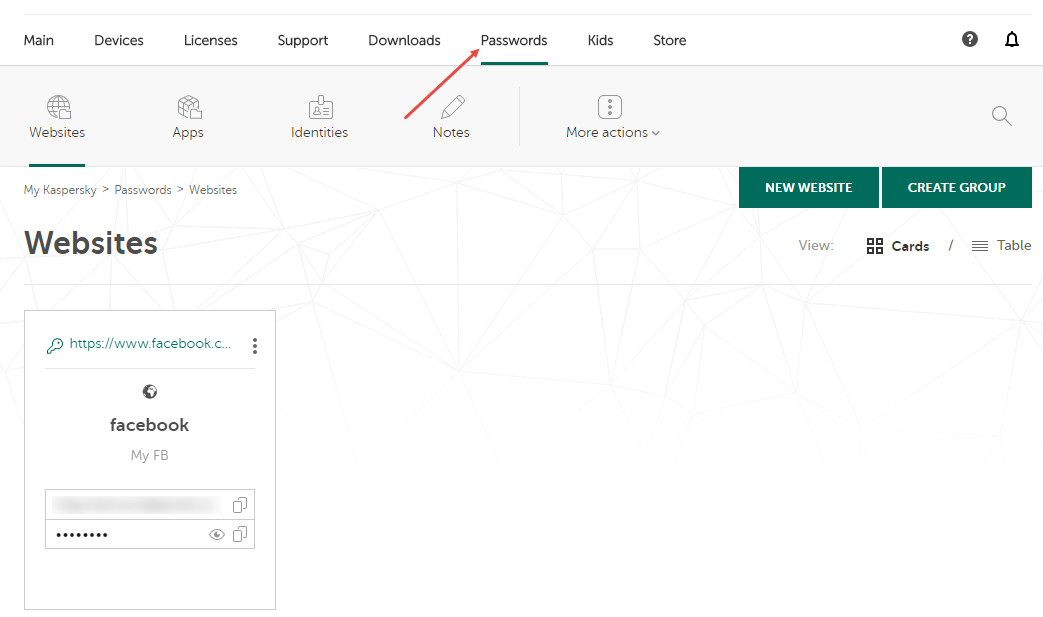This screenshot has width=1043, height=617.
Task: Click the CREATE GROUP button
Action: (x=957, y=187)
